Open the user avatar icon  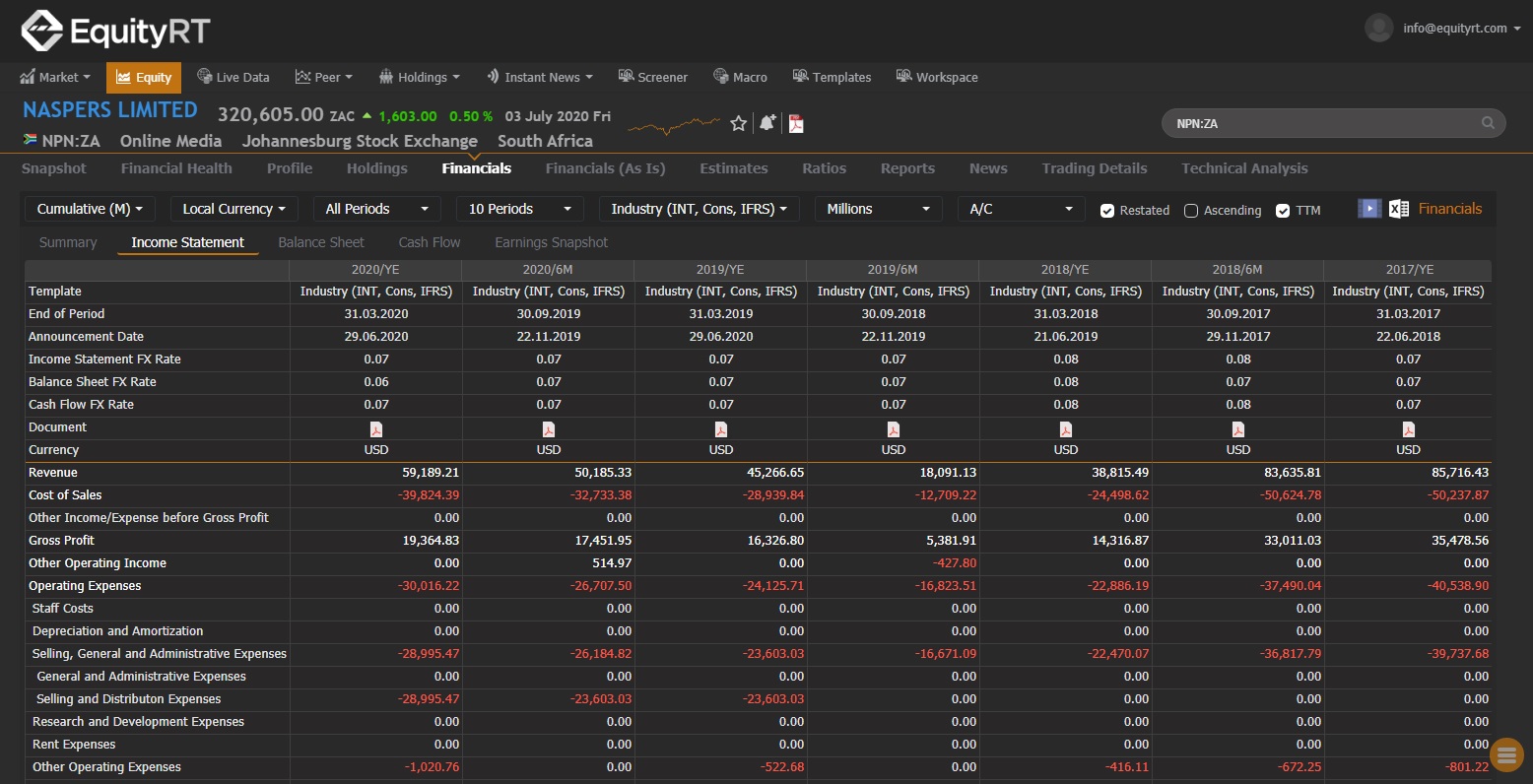(x=1378, y=28)
